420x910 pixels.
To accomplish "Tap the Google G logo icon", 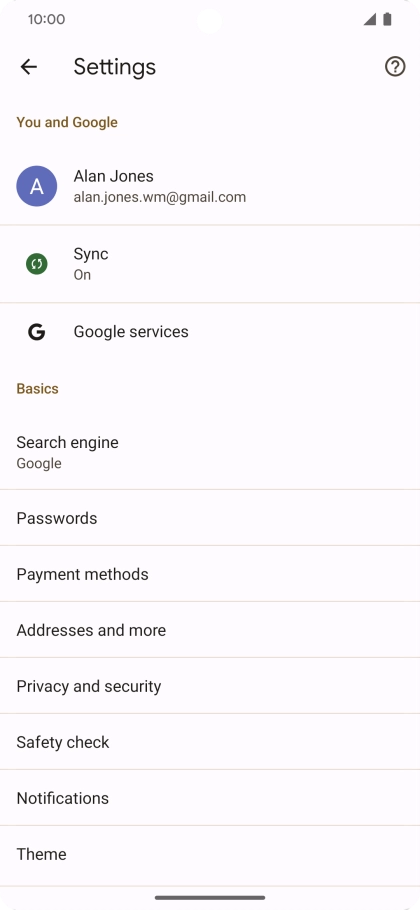I will click(x=37, y=332).
